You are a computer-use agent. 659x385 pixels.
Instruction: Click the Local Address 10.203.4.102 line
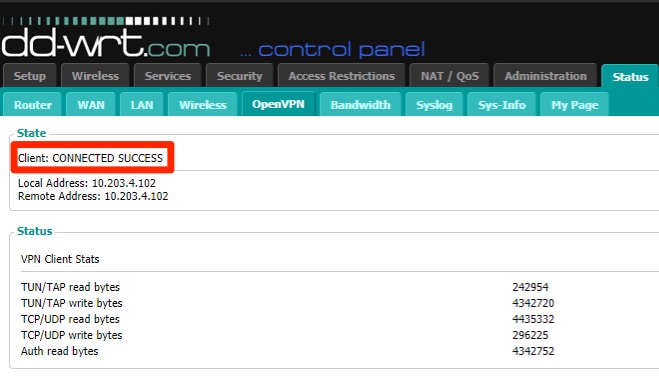(87, 183)
